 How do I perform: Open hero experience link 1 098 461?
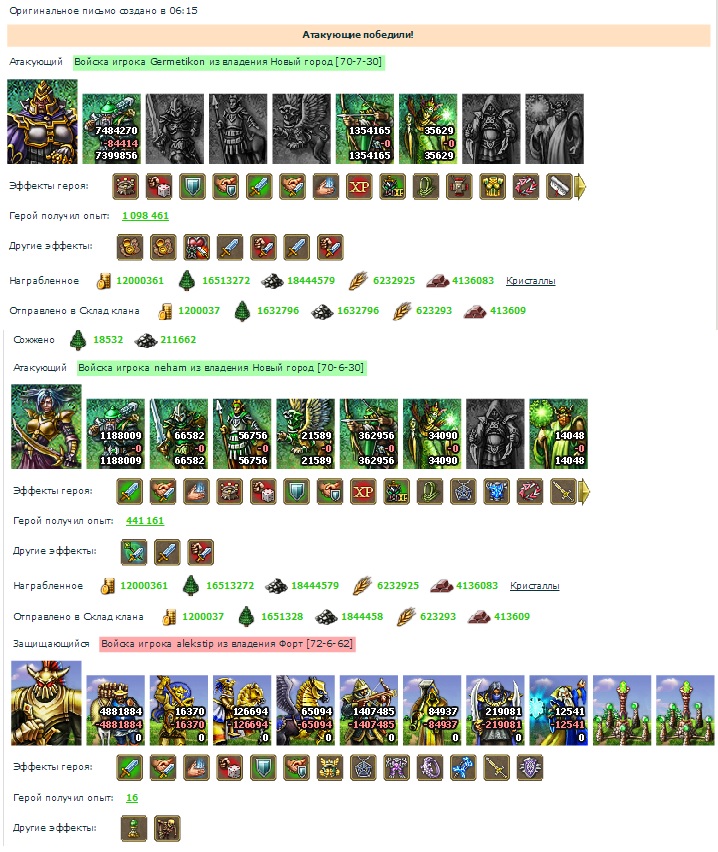145,216
